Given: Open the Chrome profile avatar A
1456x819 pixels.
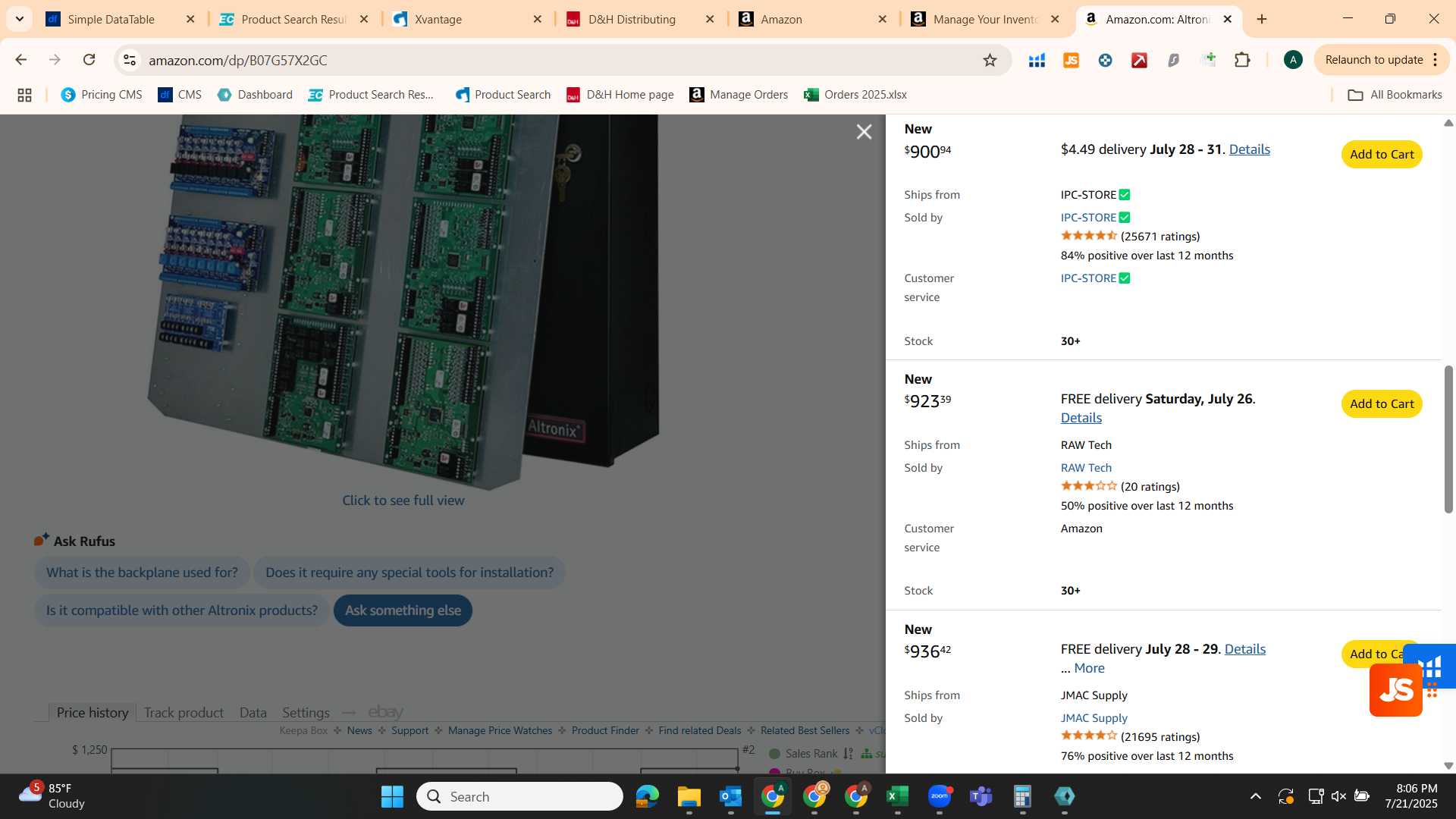Looking at the screenshot, I should coord(1293,60).
